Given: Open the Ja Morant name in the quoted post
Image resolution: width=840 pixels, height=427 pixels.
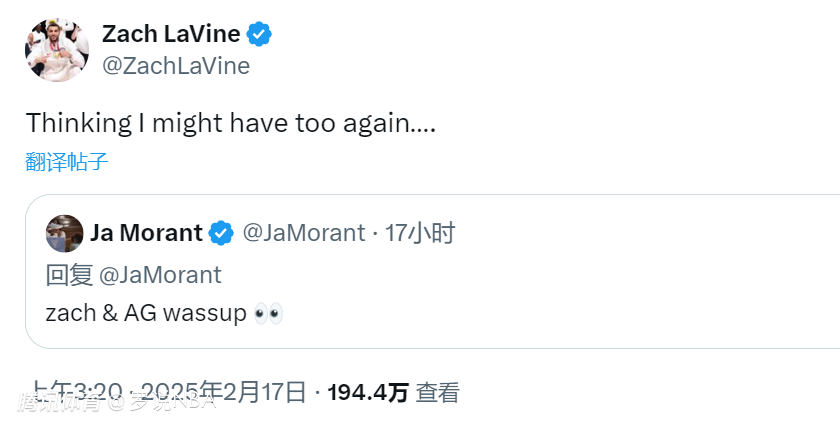Looking at the screenshot, I should tap(146, 233).
